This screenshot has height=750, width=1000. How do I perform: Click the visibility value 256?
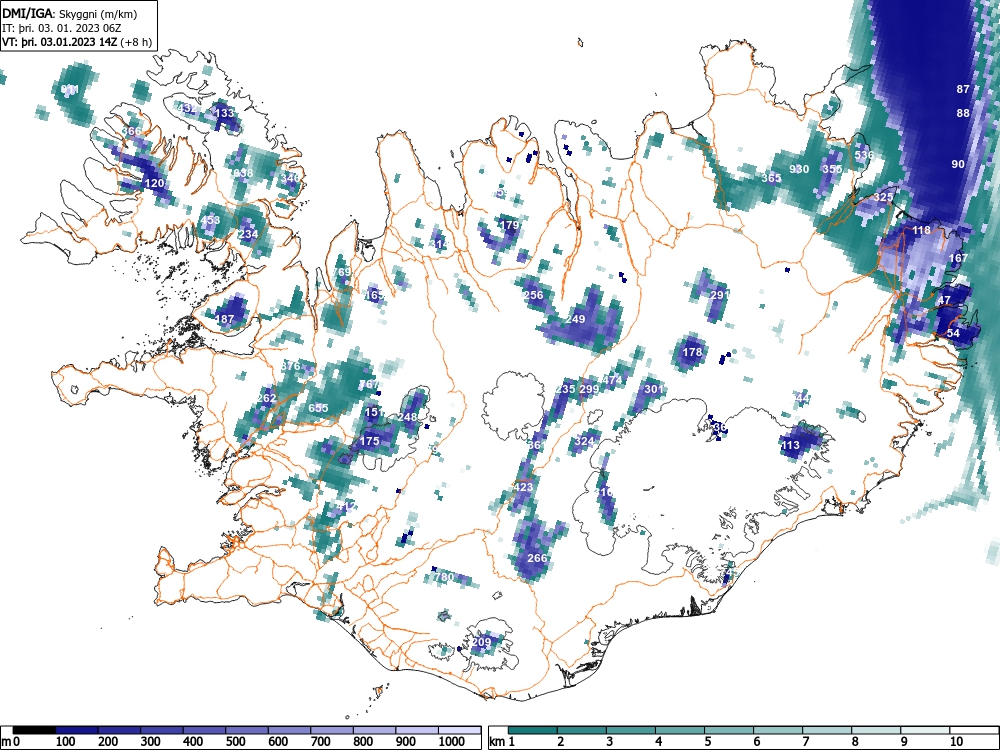coord(533,295)
